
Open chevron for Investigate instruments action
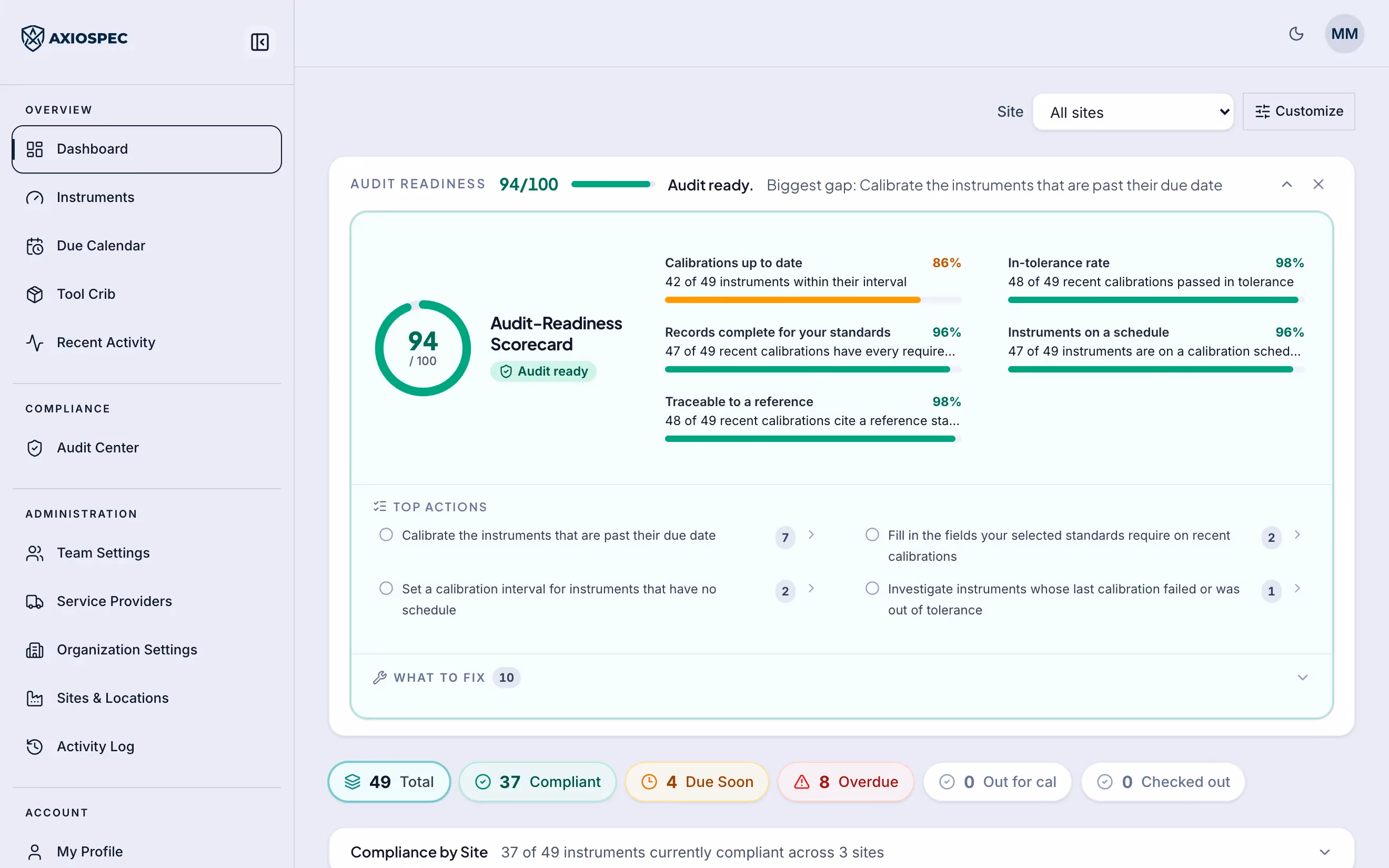coord(1296,589)
